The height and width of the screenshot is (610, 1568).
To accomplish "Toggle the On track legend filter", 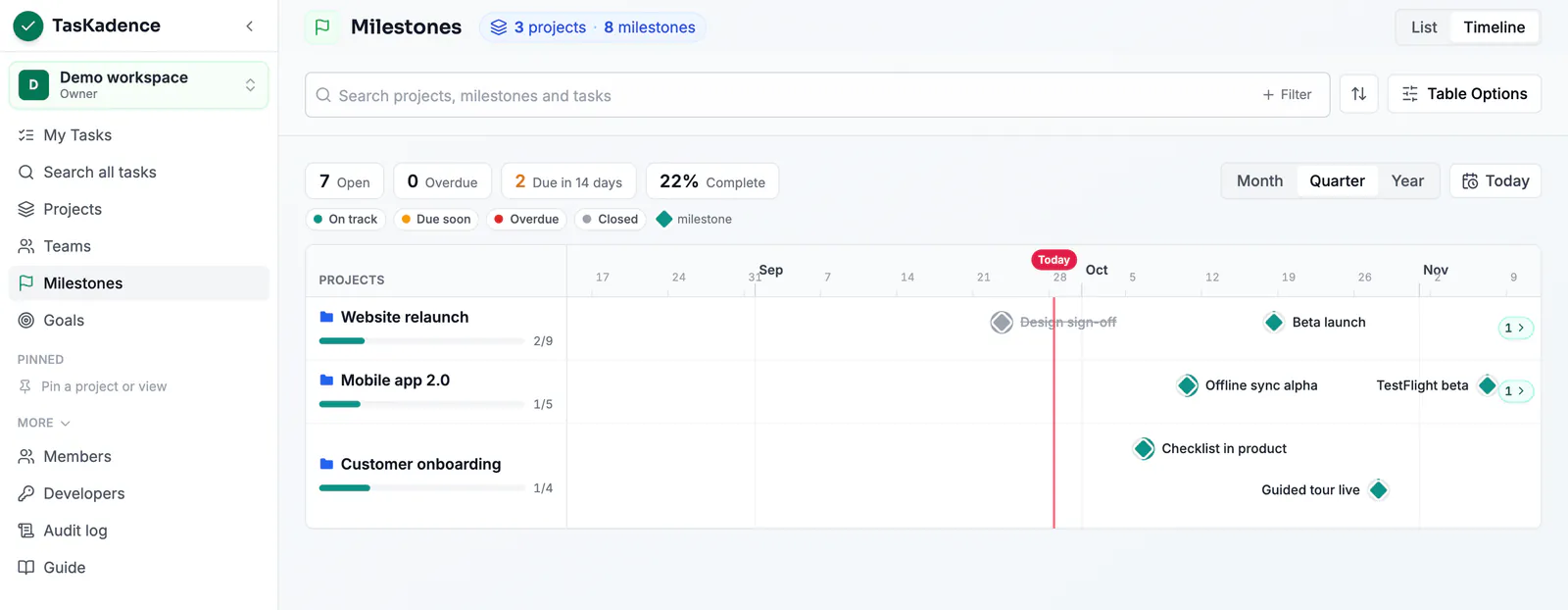I will click(346, 220).
